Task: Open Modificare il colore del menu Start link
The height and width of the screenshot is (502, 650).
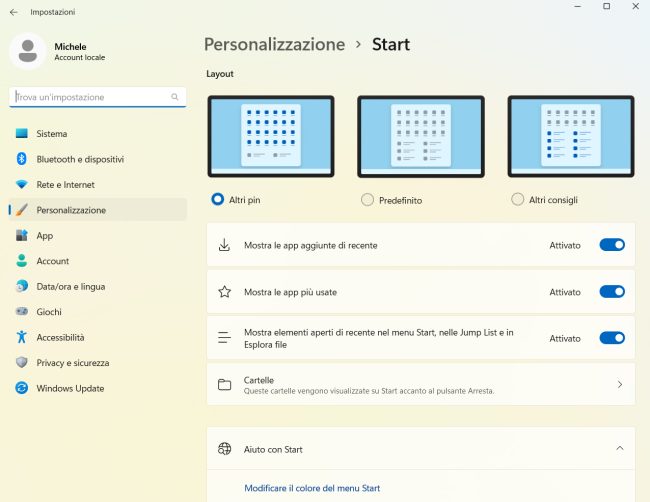Action: tap(312, 488)
